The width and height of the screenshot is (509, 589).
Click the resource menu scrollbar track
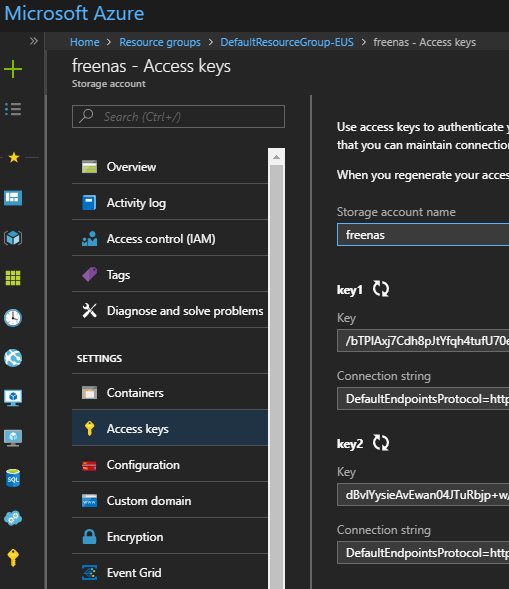click(276, 376)
